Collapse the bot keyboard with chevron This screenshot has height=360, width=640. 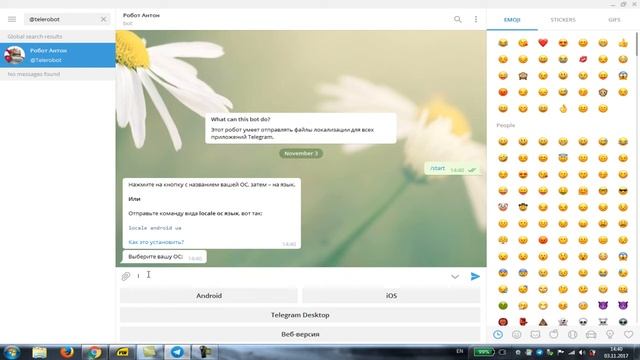coord(455,277)
